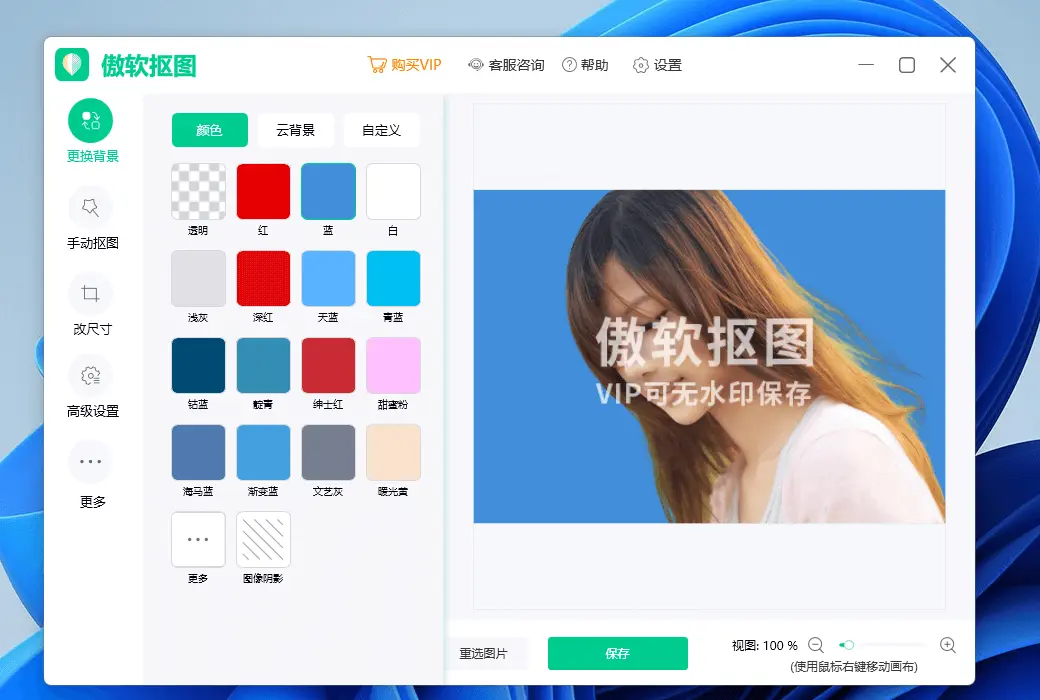
Task: Choose the 文艺灰 artistic gray swatch
Action: [328, 452]
